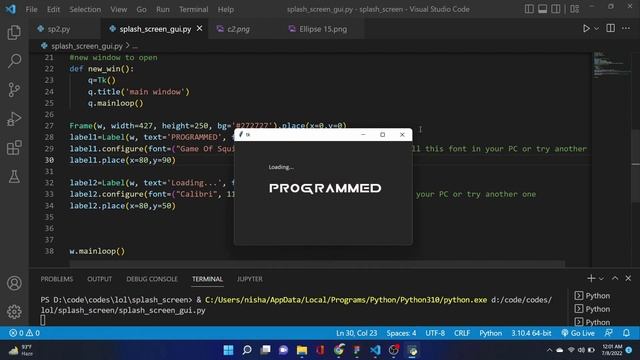Open the Extensions view
The width and height of the screenshot is (640, 360).
pyautogui.click(x=14, y=148)
